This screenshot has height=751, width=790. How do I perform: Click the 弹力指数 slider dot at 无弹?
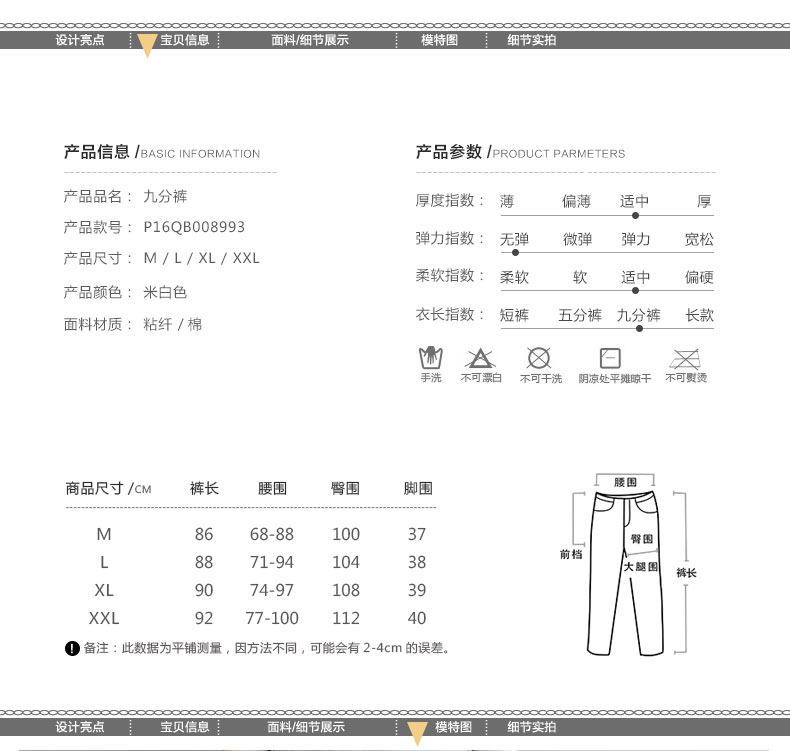point(515,253)
